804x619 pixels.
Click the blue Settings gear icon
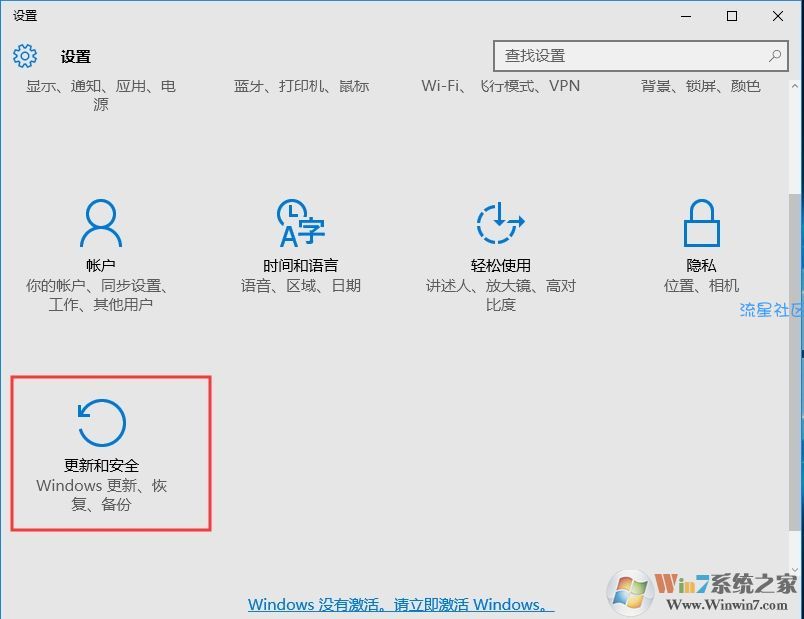tap(25, 55)
